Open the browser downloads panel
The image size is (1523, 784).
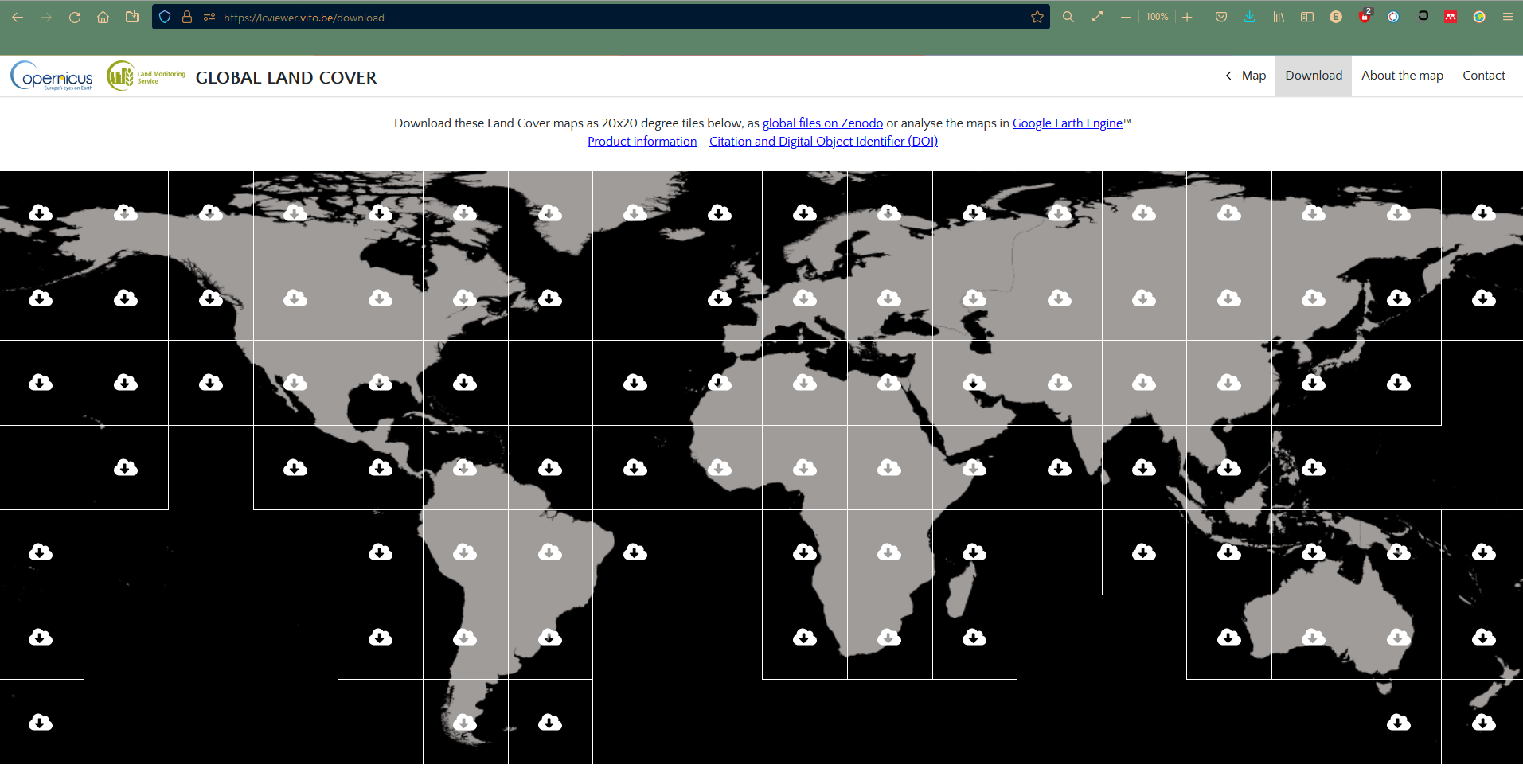(1249, 17)
